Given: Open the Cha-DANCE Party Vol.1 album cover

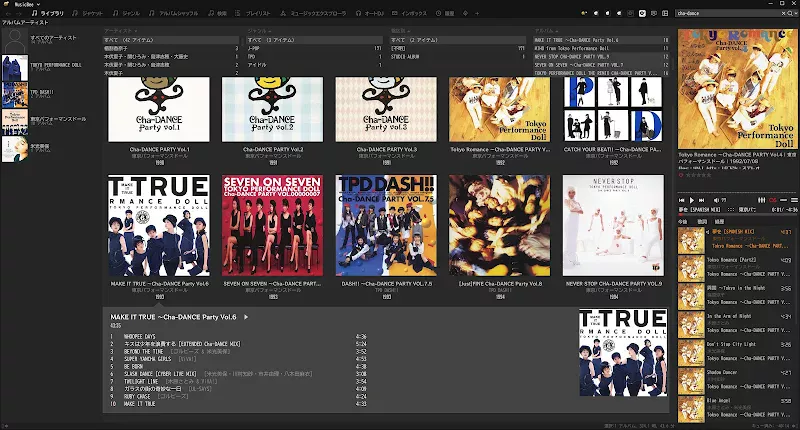Looking at the screenshot, I should [159, 109].
